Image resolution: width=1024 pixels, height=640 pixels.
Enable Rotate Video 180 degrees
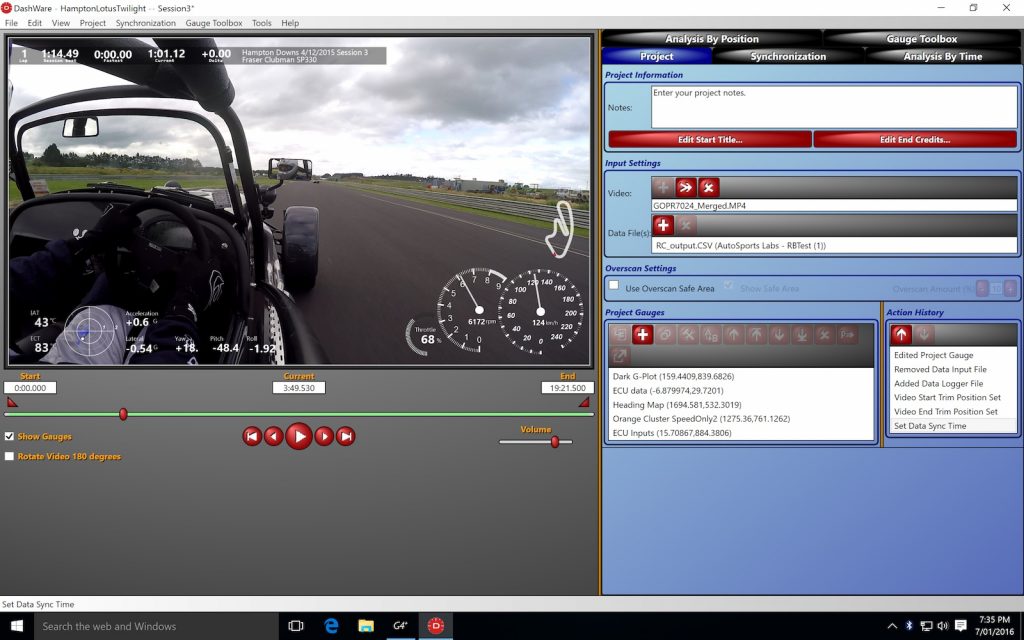[x=10, y=456]
